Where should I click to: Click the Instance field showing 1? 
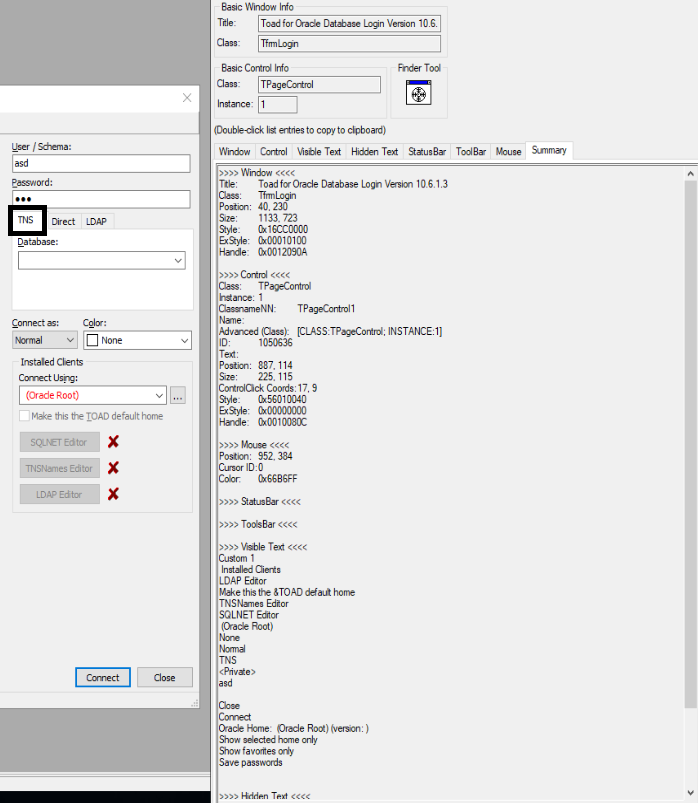click(x=277, y=104)
